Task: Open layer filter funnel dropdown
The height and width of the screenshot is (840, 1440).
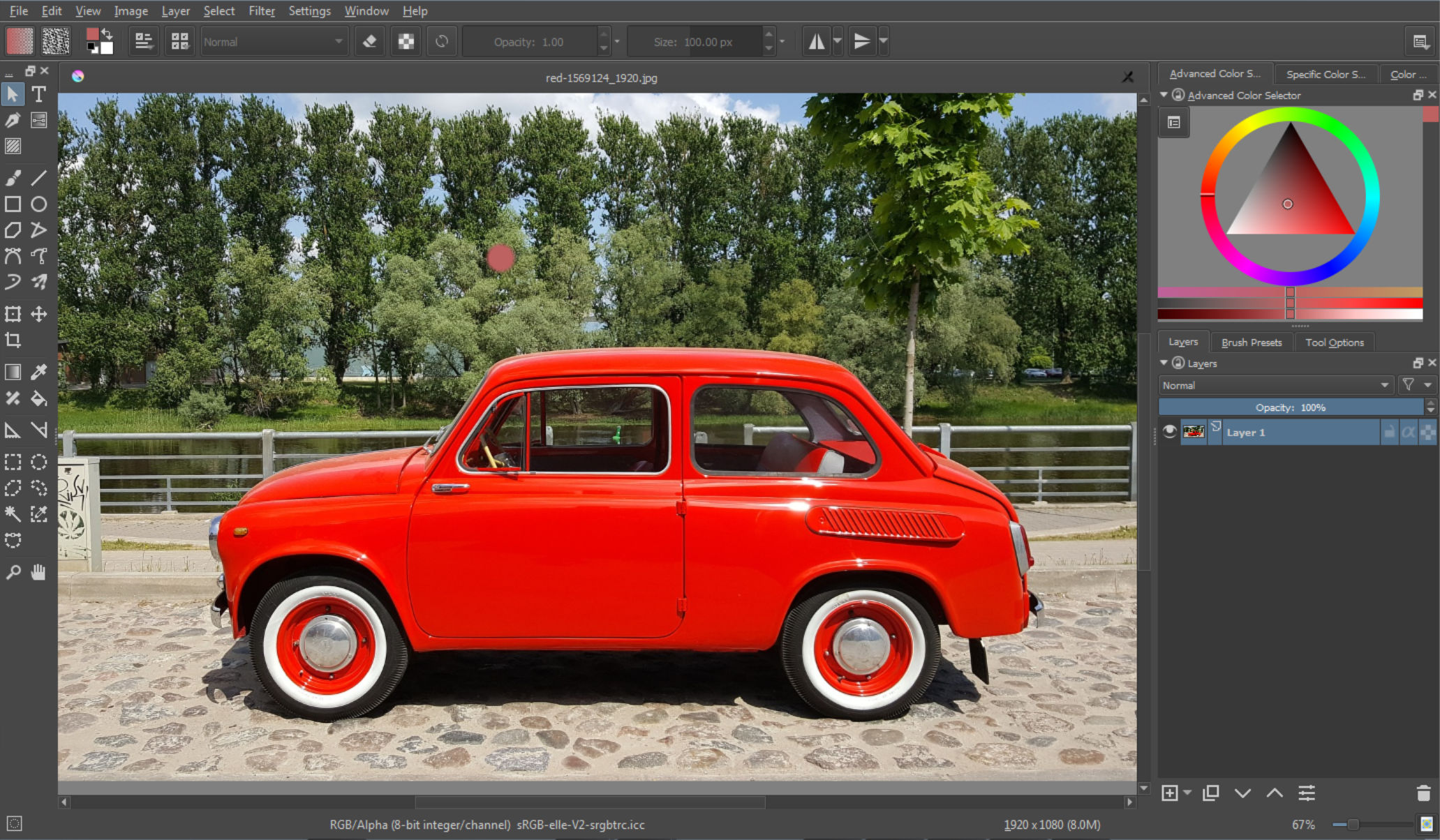Action: tap(1416, 385)
